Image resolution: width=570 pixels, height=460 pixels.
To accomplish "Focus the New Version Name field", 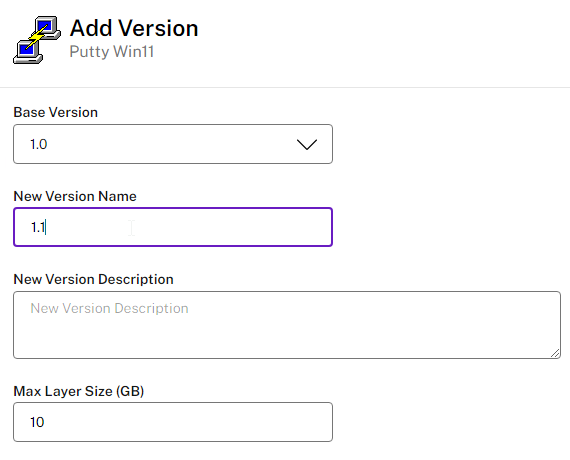I will [173, 227].
